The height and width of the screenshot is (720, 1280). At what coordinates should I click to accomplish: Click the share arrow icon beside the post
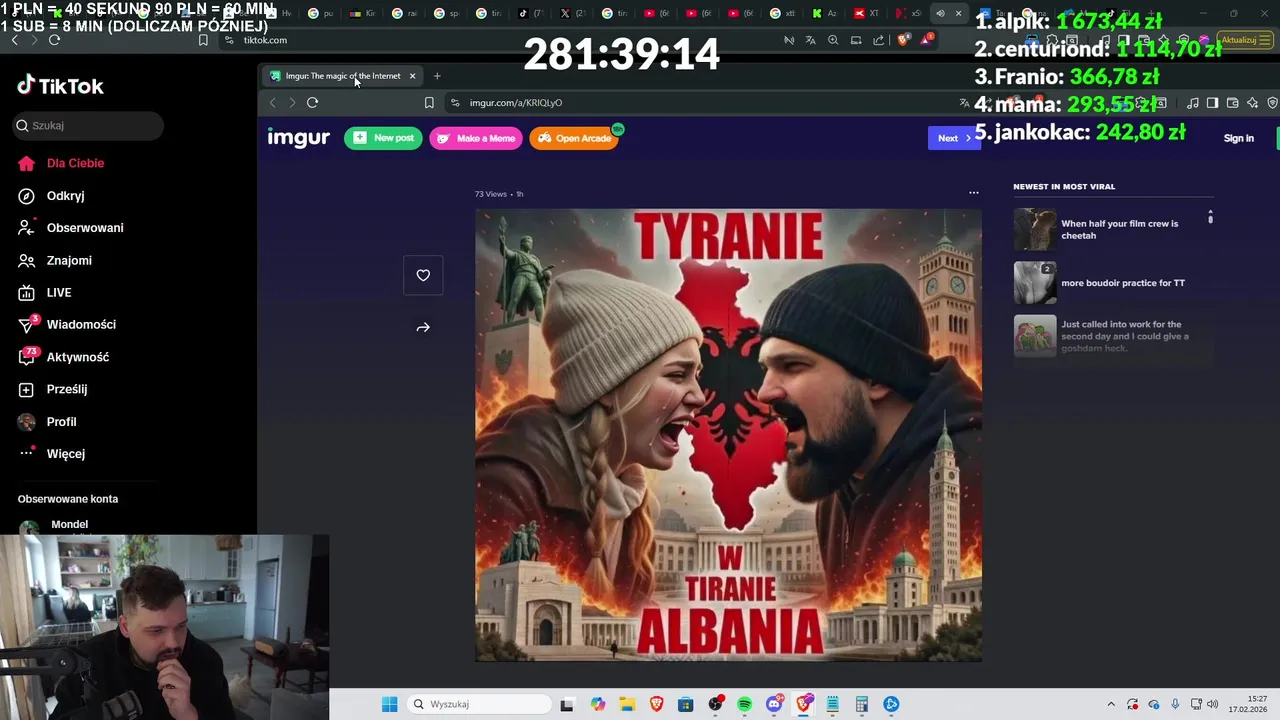[x=423, y=327]
